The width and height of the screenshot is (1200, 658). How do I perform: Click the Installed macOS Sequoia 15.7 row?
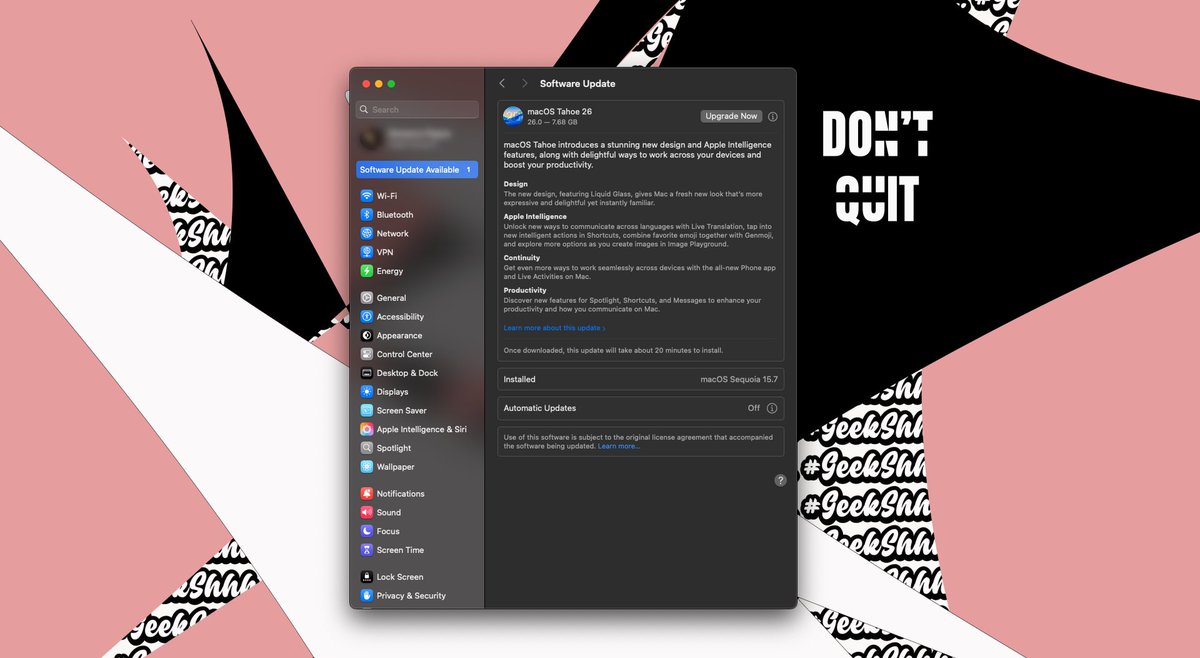click(640, 380)
